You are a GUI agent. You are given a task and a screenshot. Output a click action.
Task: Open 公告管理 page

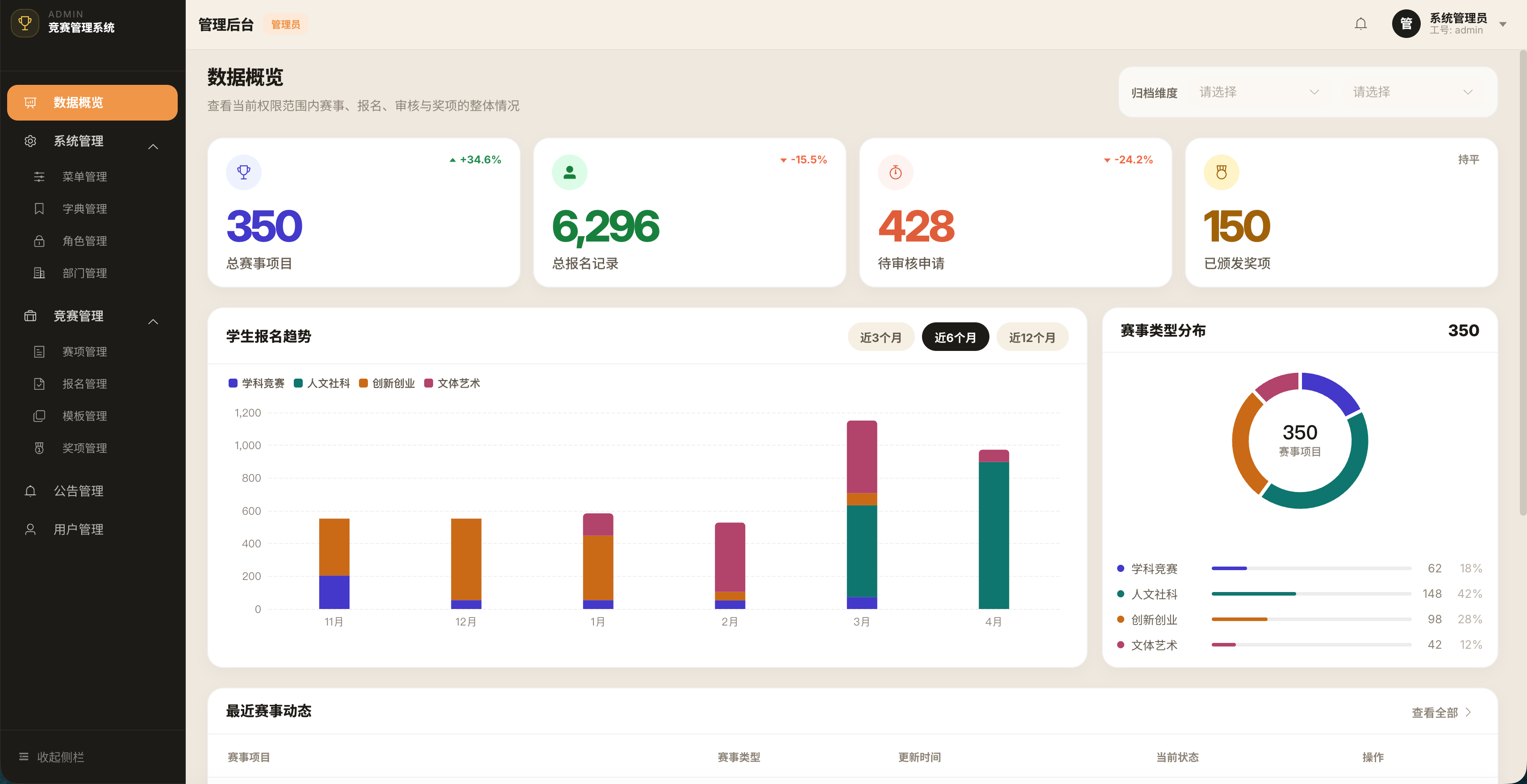point(92,491)
